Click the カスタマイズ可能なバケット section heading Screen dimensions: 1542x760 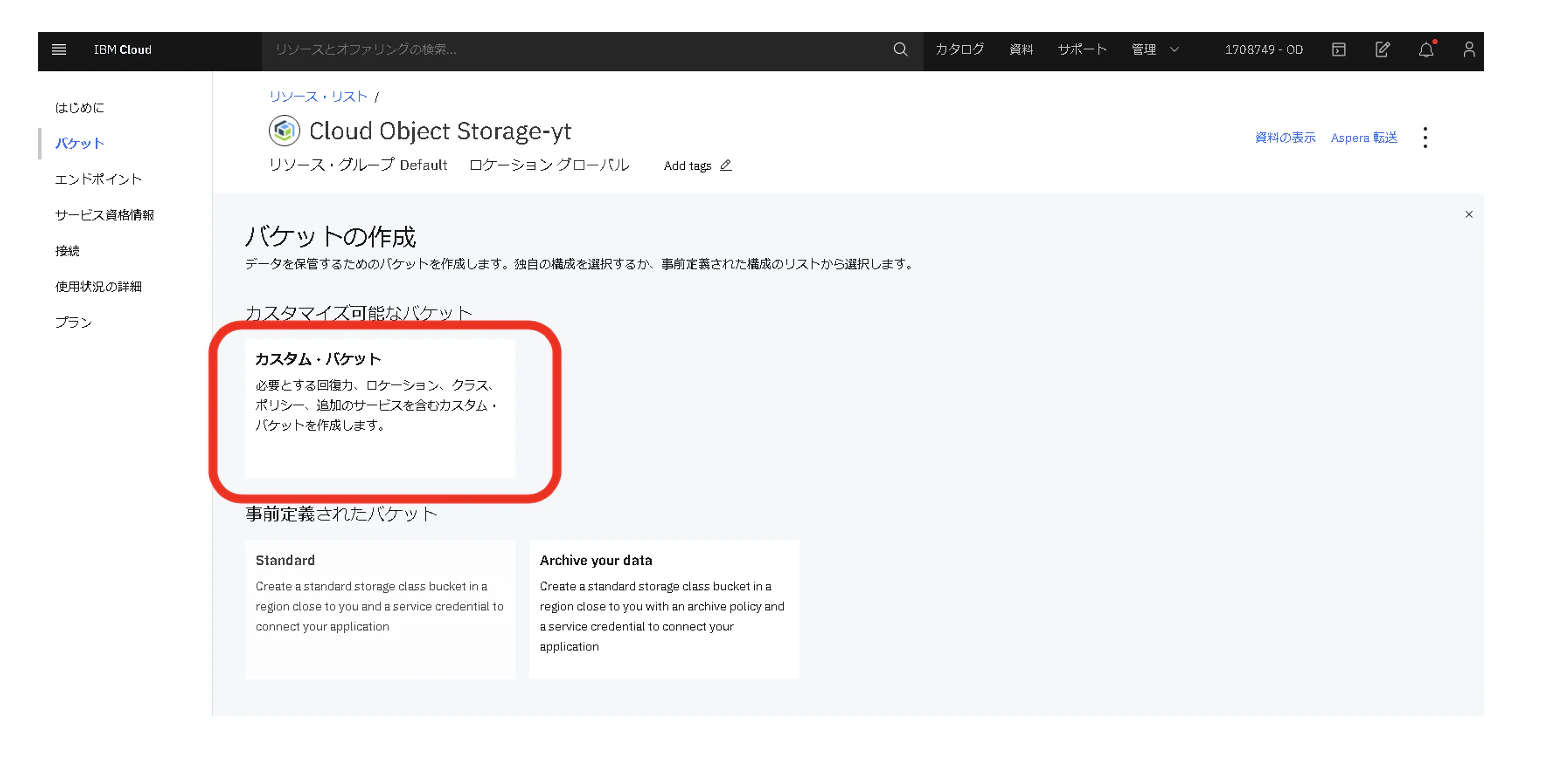[359, 313]
